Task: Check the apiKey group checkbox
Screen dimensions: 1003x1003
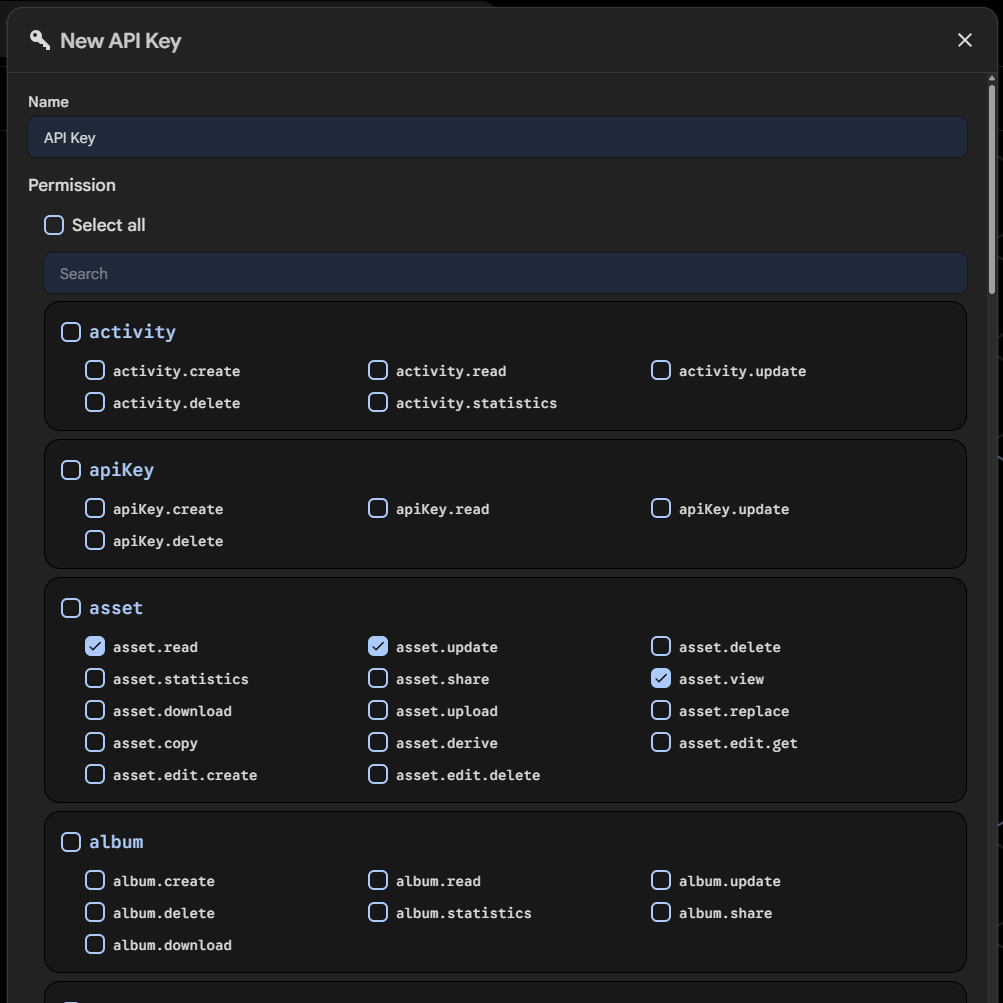Action: 71,470
